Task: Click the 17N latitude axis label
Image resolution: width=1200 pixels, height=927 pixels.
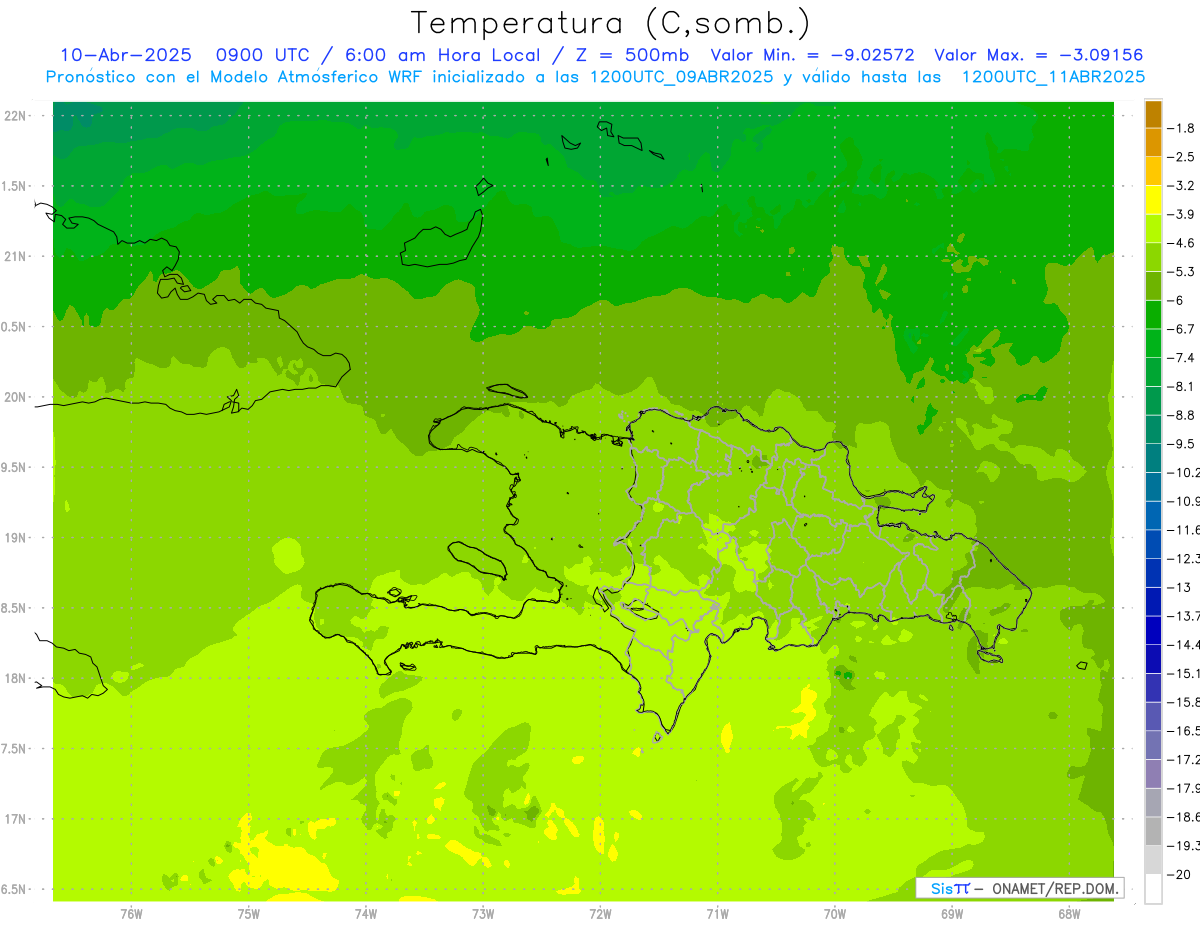Action: 17,820
